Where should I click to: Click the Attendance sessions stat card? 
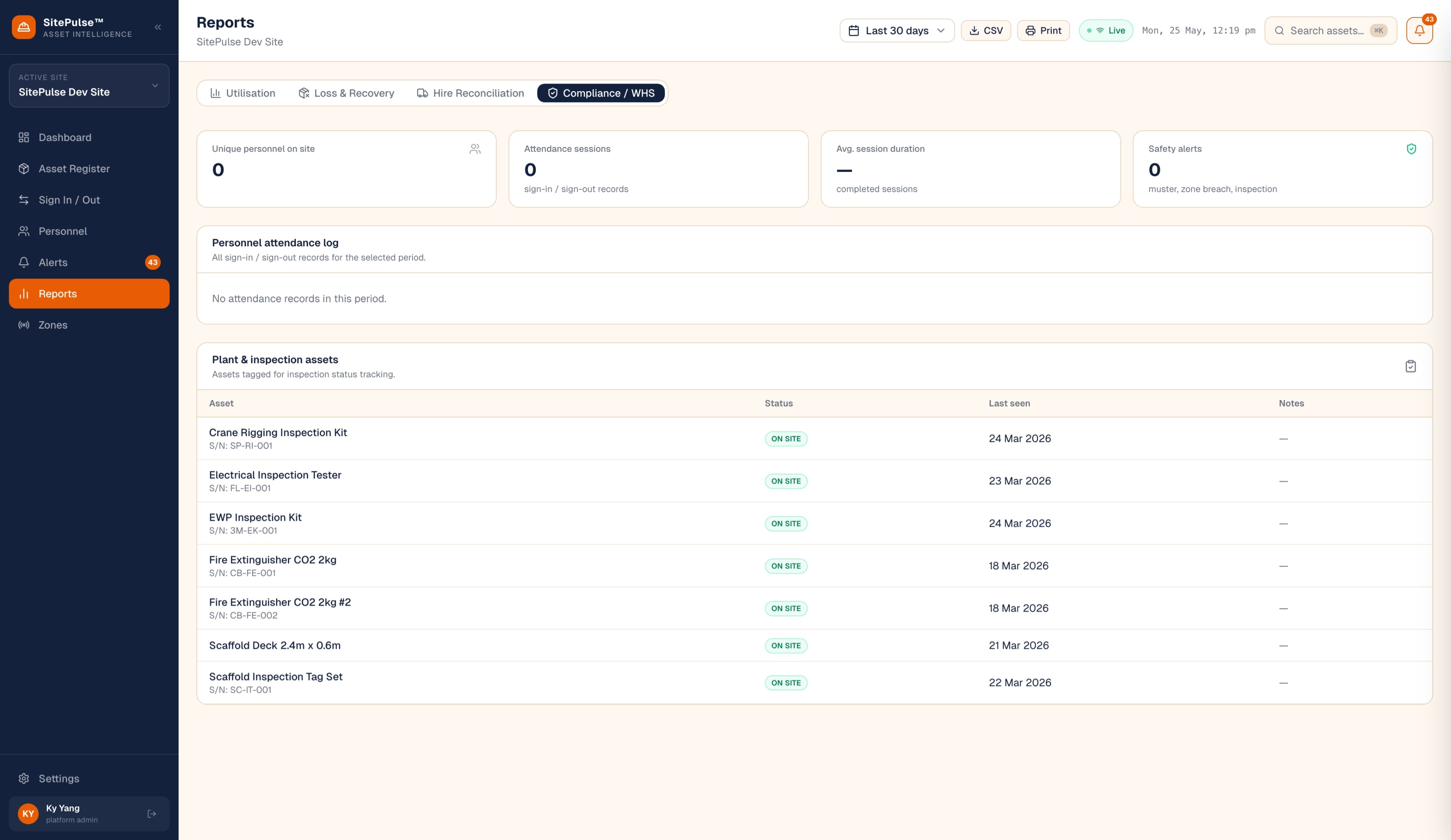coord(658,169)
